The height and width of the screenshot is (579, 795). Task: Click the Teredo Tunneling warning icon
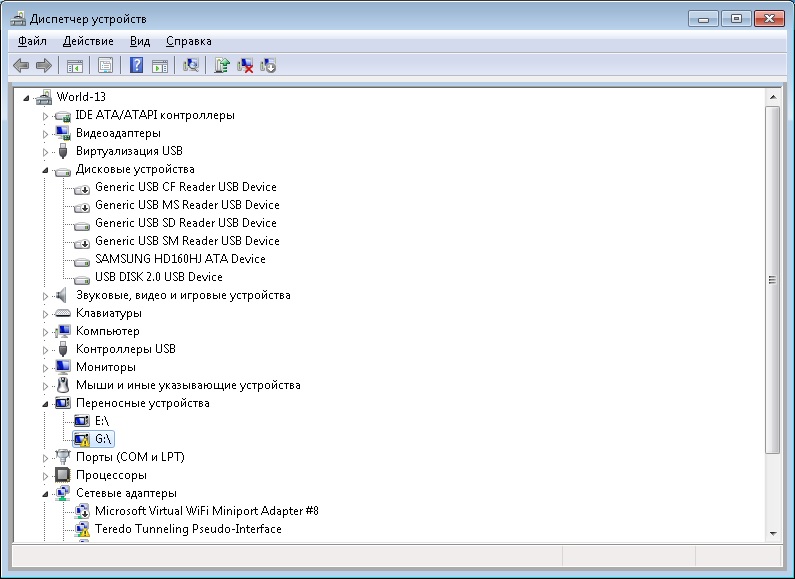[82, 529]
